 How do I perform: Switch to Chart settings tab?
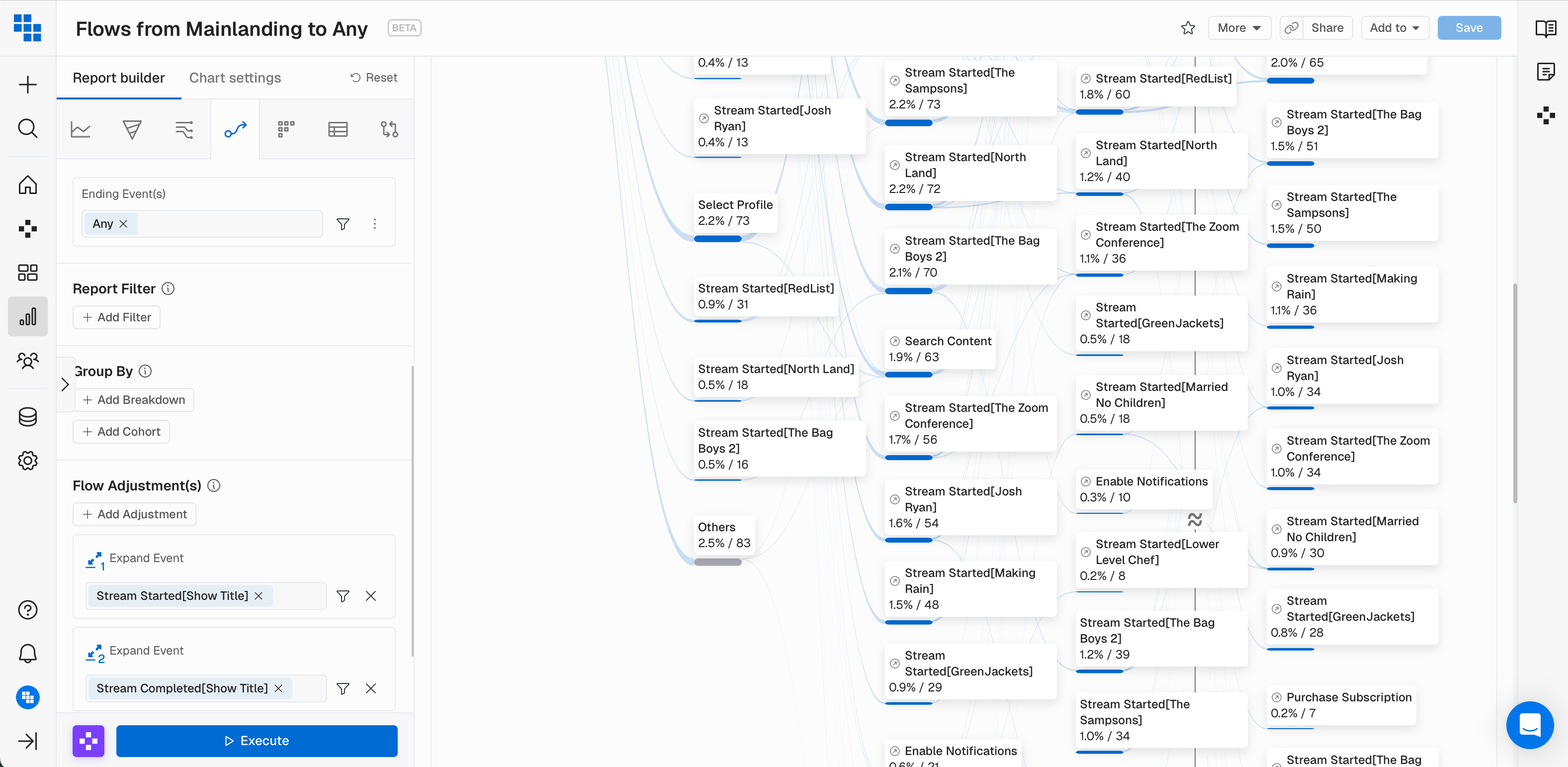tap(235, 78)
